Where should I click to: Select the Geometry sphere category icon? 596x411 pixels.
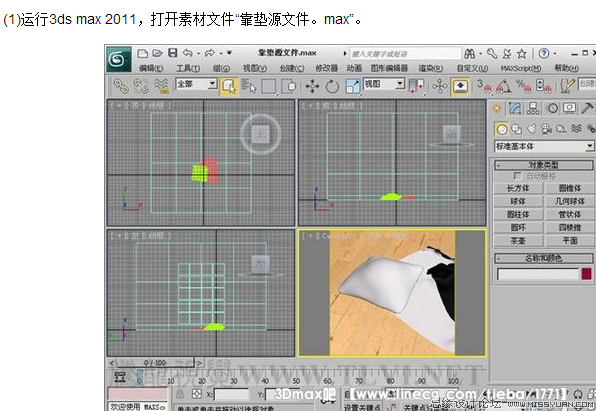(502, 129)
